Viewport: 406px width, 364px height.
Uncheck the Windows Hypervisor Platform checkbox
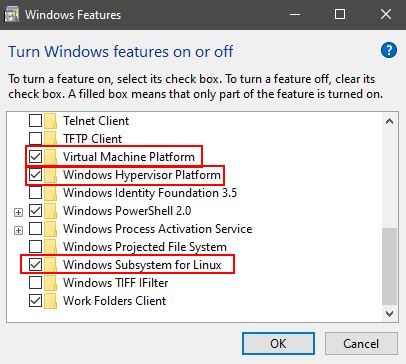(35, 175)
